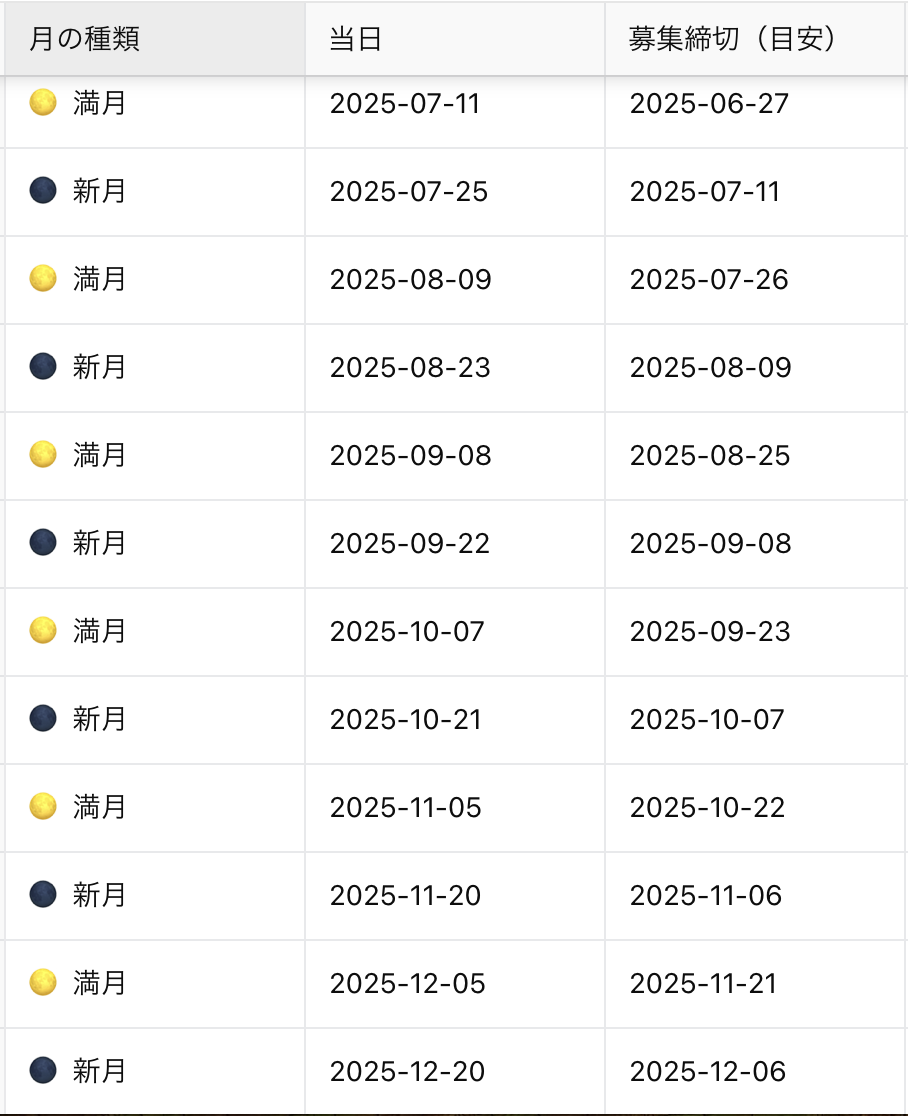This screenshot has height=1116, width=908.
Task: Click the 当日 date cell 2025-11-05
Action: 455,808
